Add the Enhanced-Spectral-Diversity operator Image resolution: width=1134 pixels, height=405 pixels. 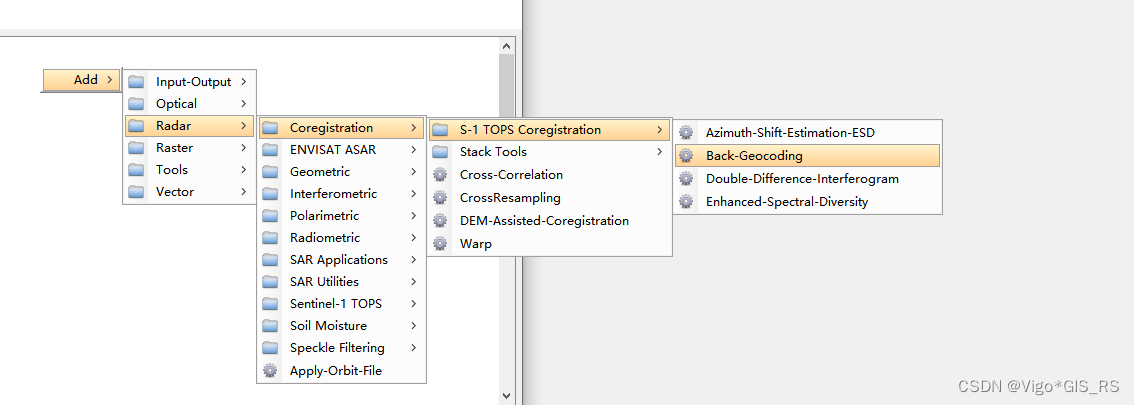[807, 202]
